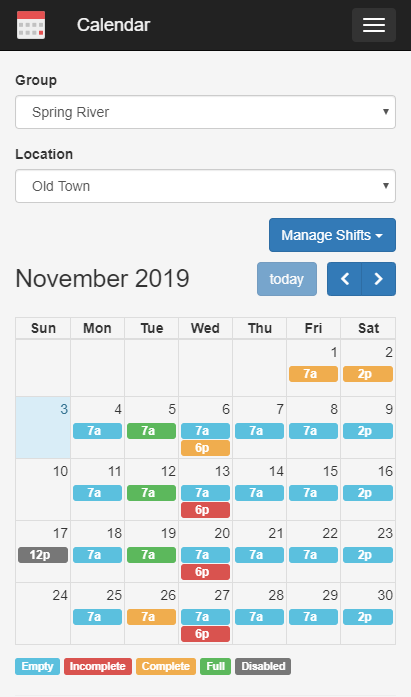Select the orange 7a shift on November 26
Viewport: 411px width, 697px height.
tap(152, 617)
